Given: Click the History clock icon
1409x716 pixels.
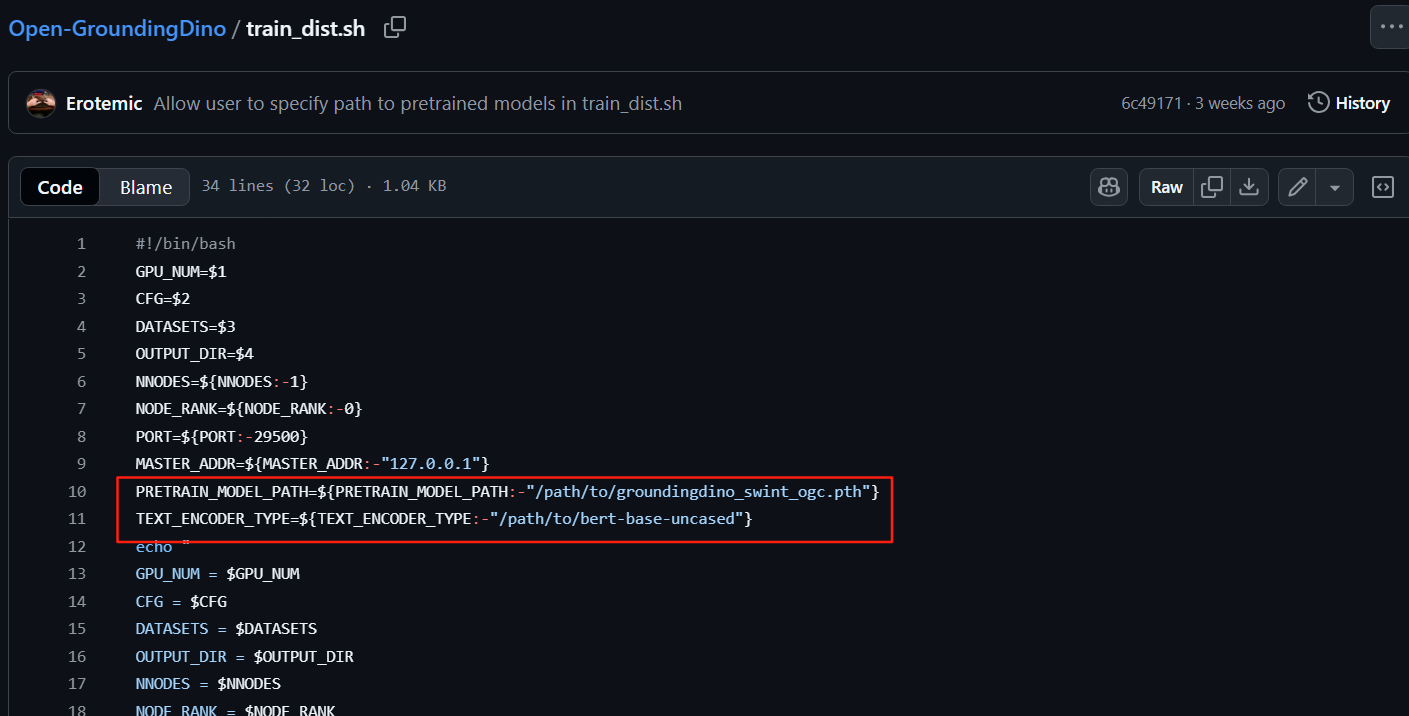Looking at the screenshot, I should point(1316,102).
